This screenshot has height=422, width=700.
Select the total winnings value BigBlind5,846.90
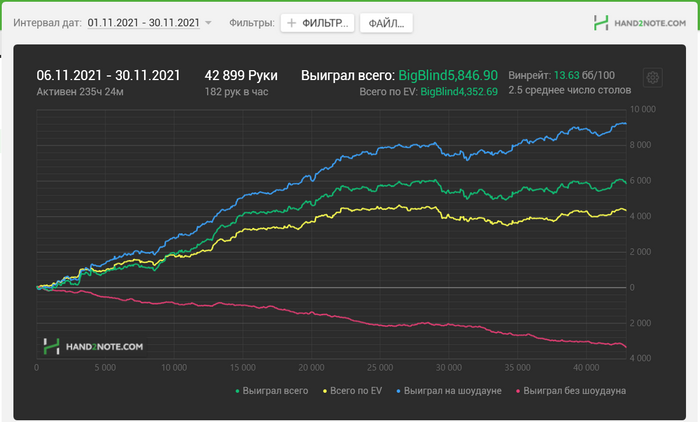pyautogui.click(x=448, y=75)
